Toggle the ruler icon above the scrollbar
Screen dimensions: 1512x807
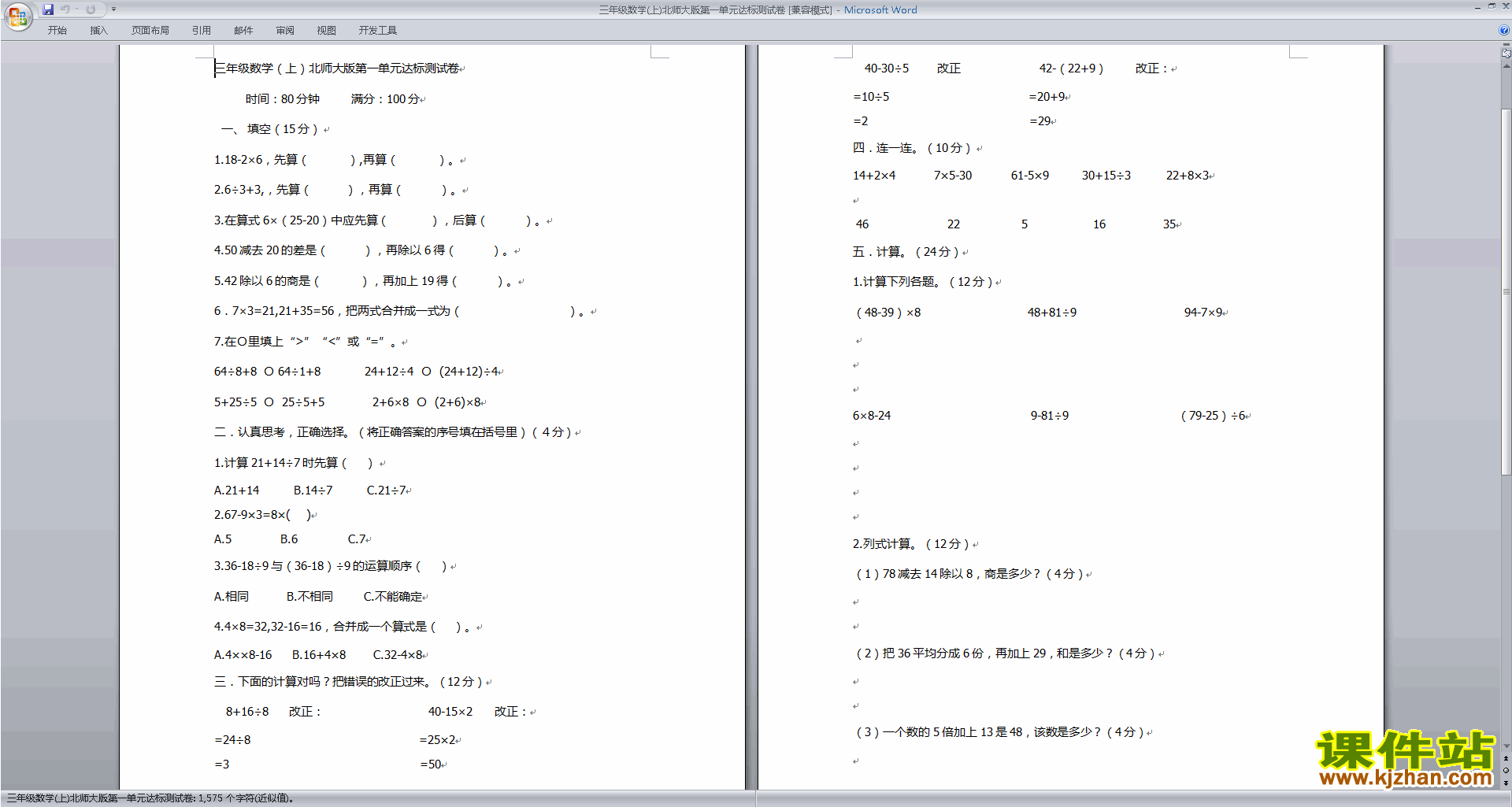(1506, 54)
